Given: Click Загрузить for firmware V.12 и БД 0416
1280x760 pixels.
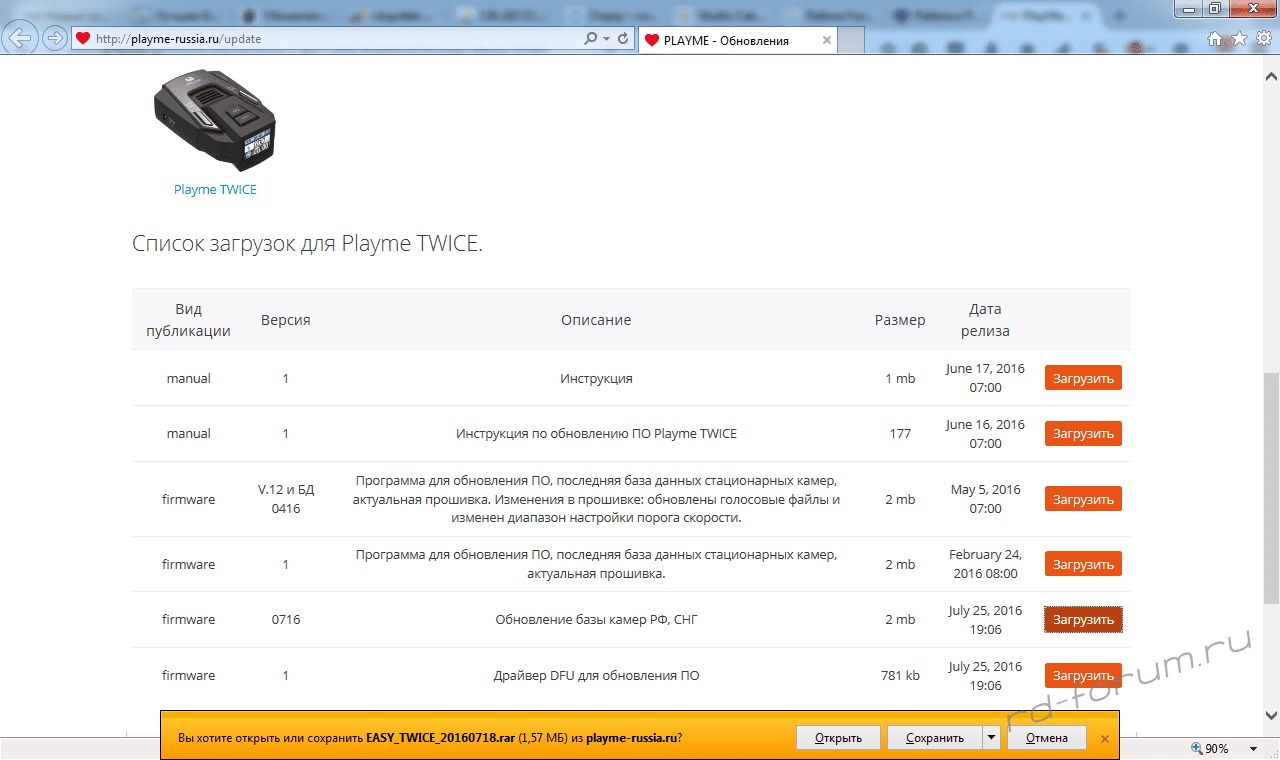Looking at the screenshot, I should [x=1083, y=499].
